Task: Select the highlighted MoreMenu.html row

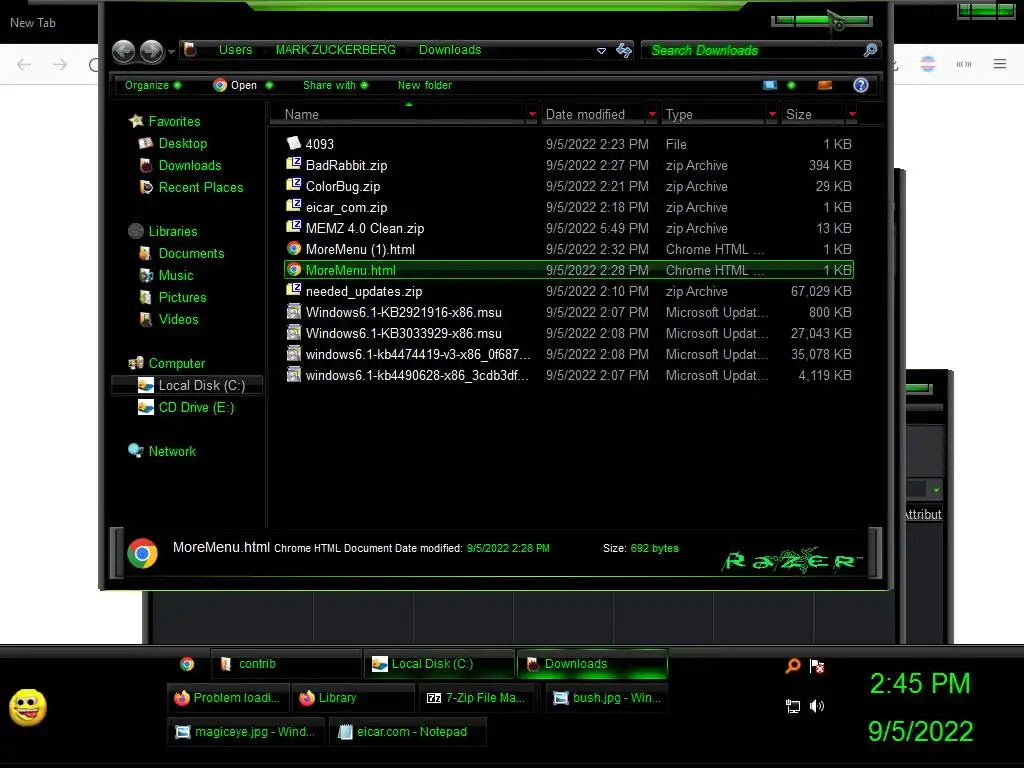Action: [569, 270]
